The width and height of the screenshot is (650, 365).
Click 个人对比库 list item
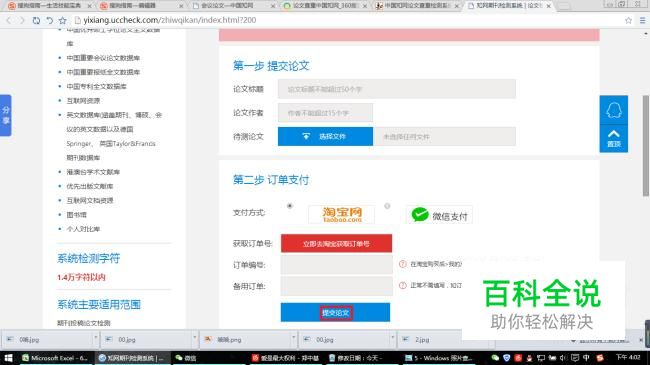(83, 229)
